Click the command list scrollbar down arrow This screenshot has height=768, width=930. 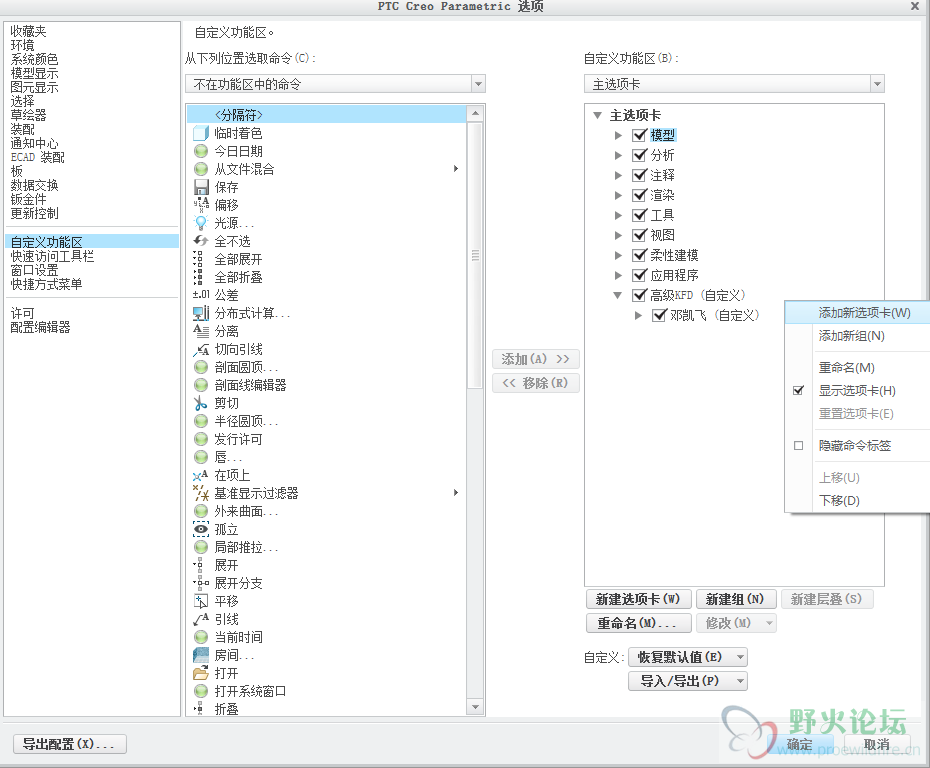[x=475, y=707]
